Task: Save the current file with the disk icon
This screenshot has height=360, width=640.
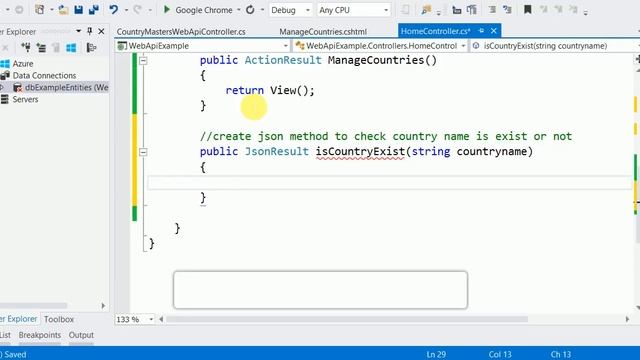Action: click(78, 9)
